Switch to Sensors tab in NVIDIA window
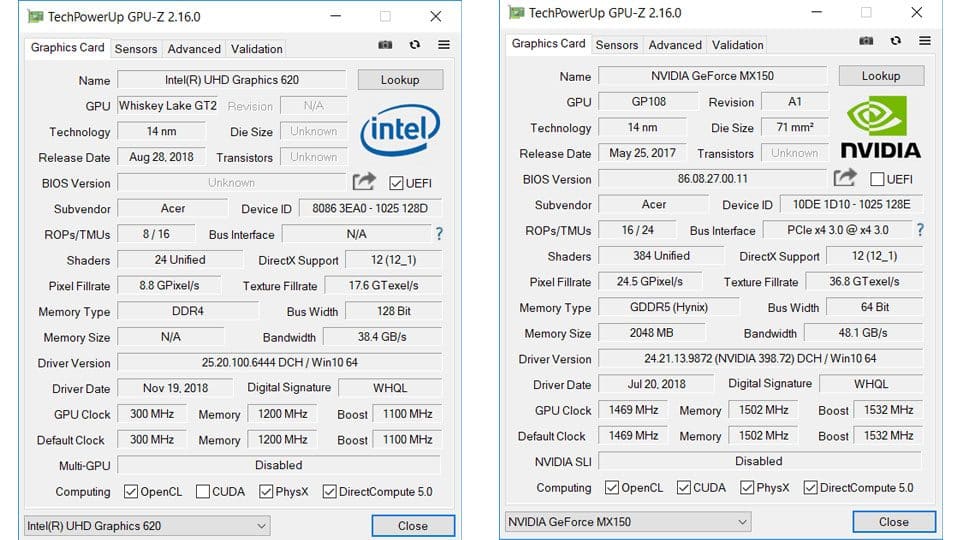Screen dimensions: 960x540 point(617,45)
